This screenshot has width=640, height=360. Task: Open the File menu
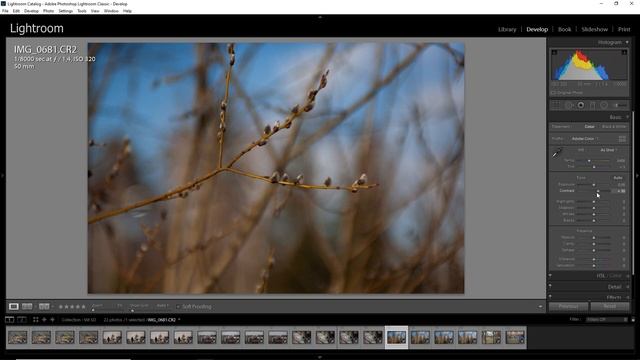(x=5, y=11)
